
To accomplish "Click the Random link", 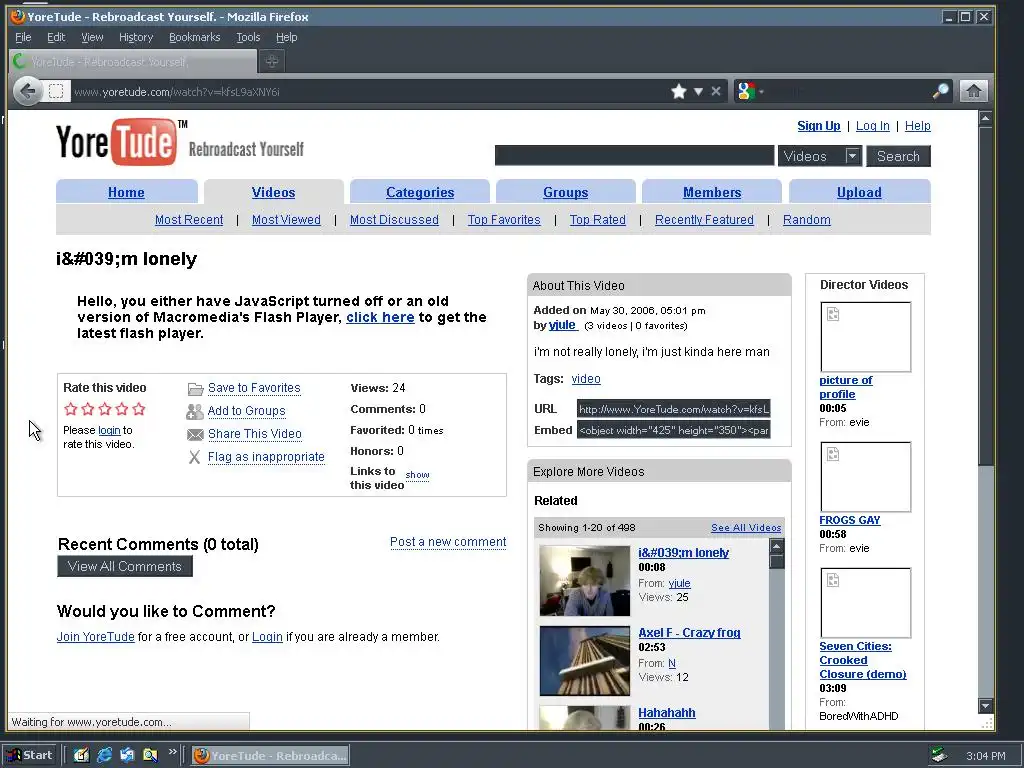I will [807, 219].
